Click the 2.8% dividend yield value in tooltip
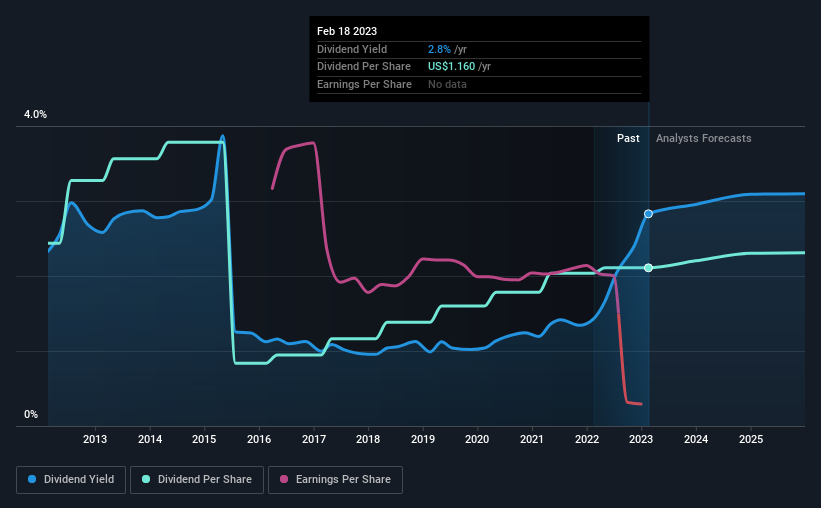The height and width of the screenshot is (508, 821). [x=439, y=49]
